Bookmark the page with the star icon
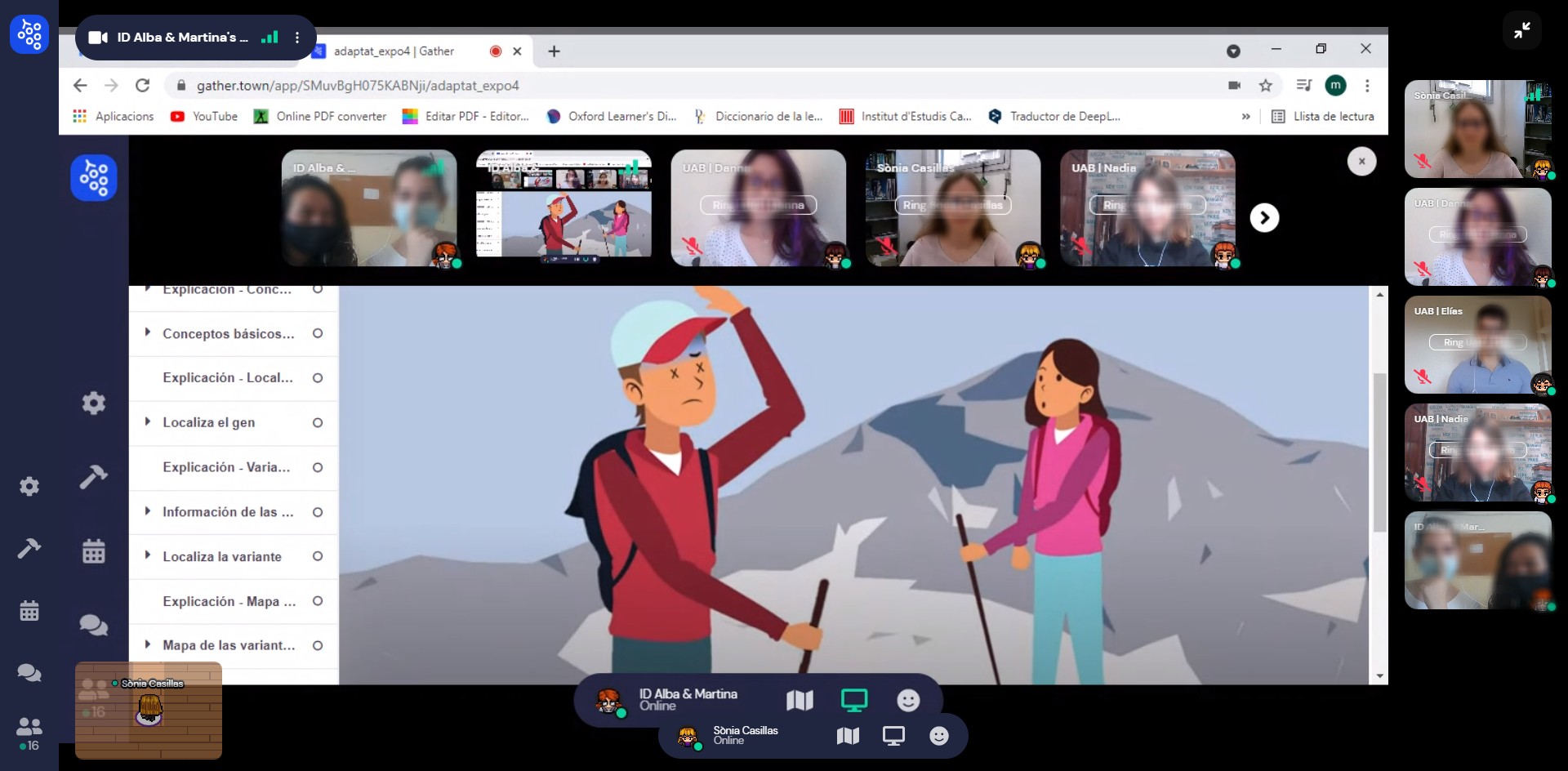 coord(1266,86)
